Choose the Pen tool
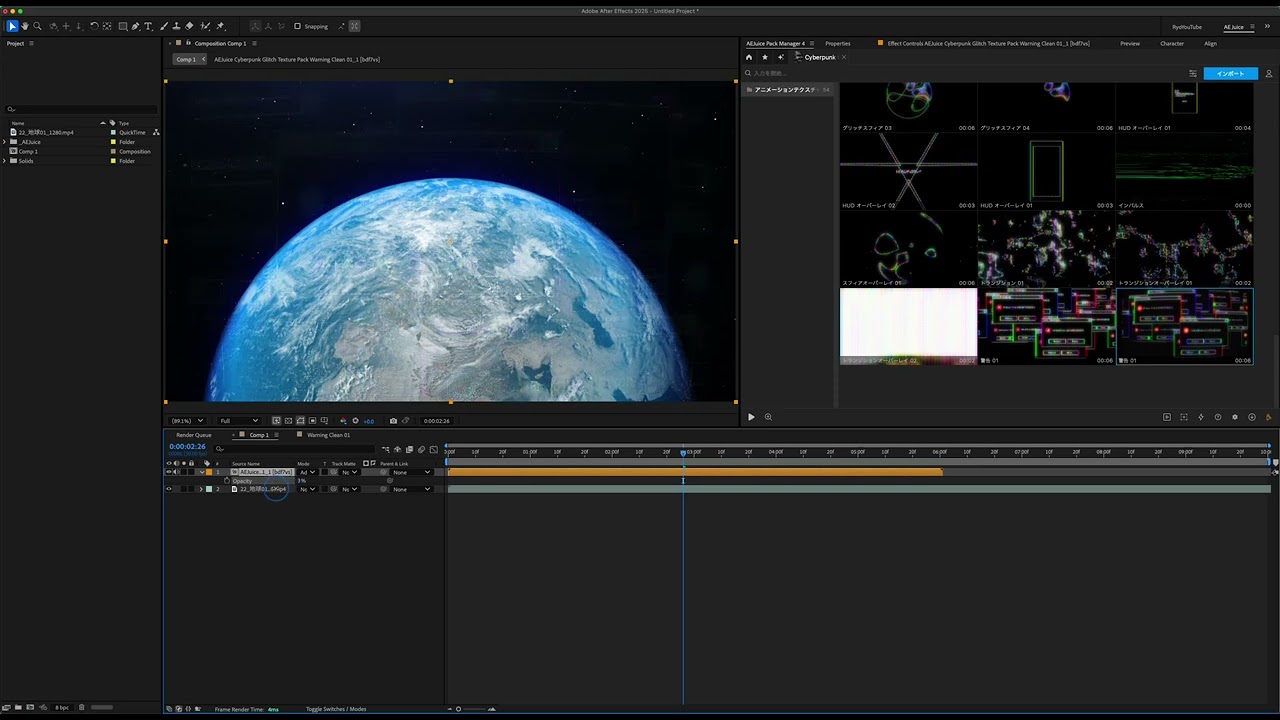 coord(136,26)
